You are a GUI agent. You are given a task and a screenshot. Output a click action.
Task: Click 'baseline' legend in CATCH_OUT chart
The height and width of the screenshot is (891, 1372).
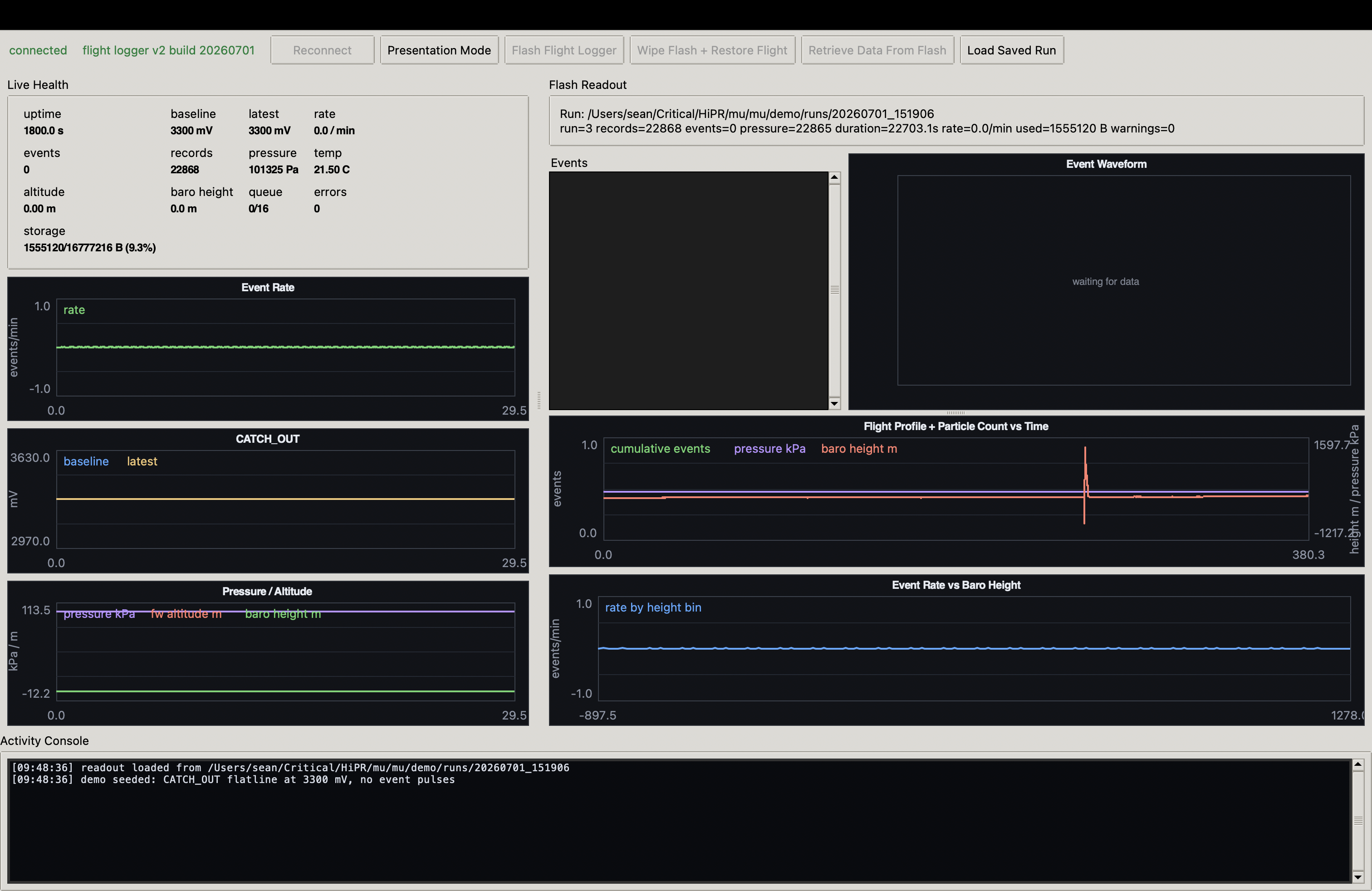pyautogui.click(x=86, y=462)
